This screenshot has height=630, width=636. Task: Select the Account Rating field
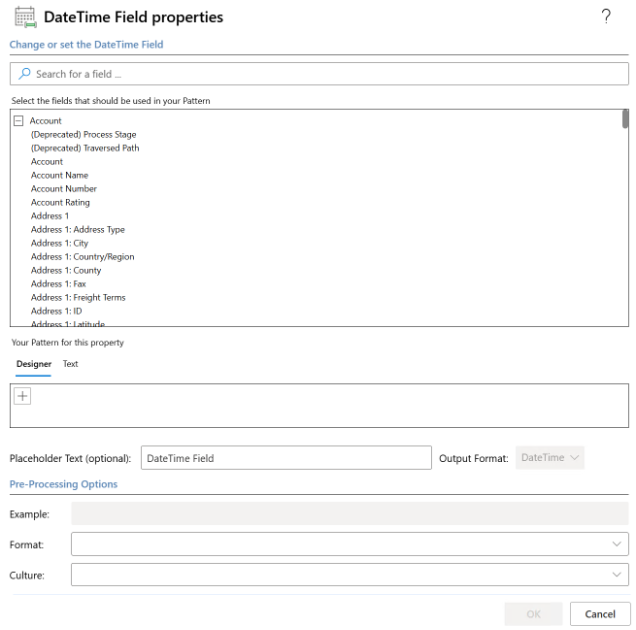pos(60,202)
